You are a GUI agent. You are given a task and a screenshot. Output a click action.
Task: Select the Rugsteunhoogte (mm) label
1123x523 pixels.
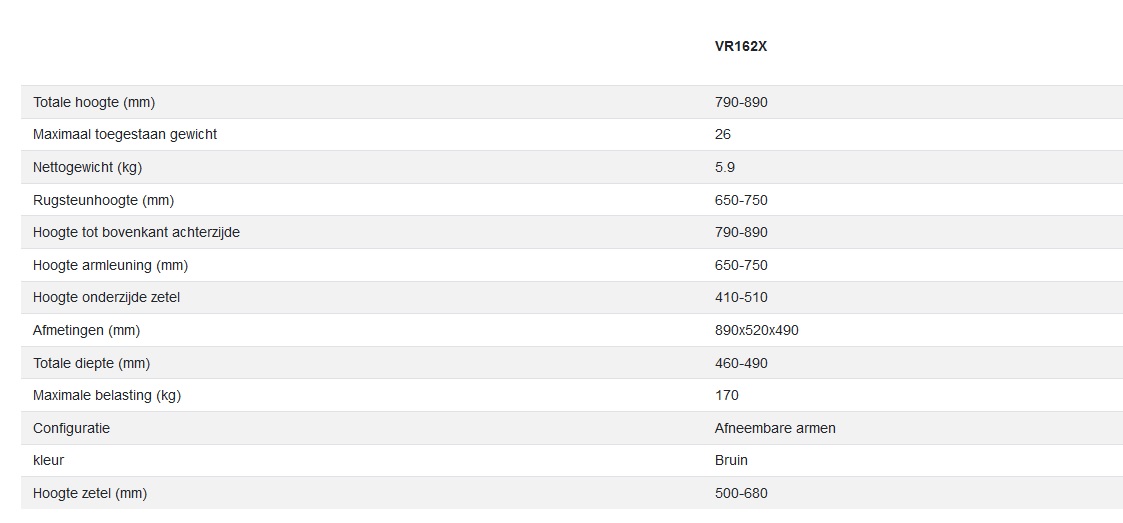click(x=103, y=200)
